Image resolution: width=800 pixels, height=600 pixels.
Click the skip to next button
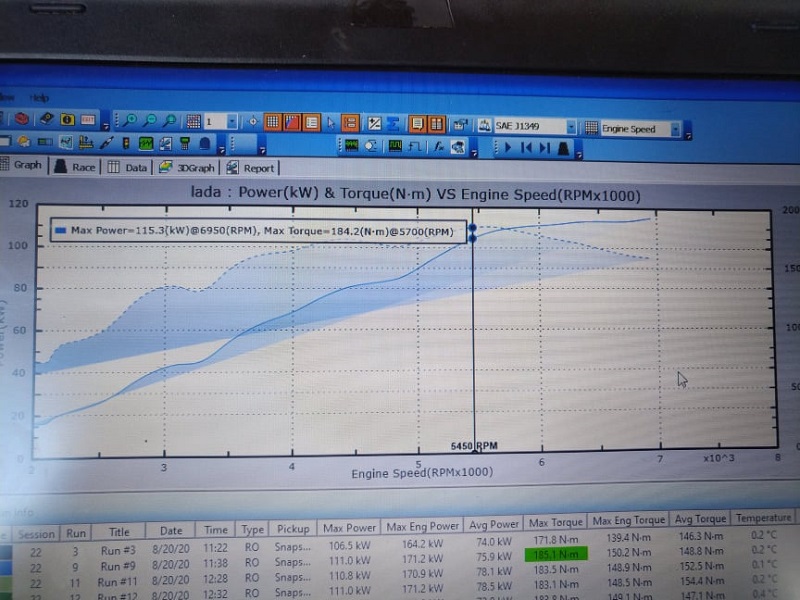[544, 148]
